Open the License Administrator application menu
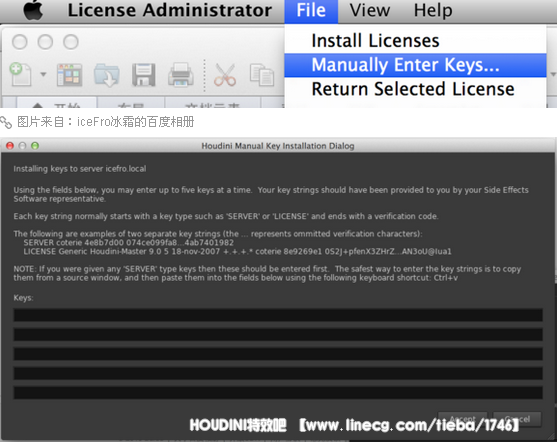Viewport: 557px width, 442px height. (170, 10)
